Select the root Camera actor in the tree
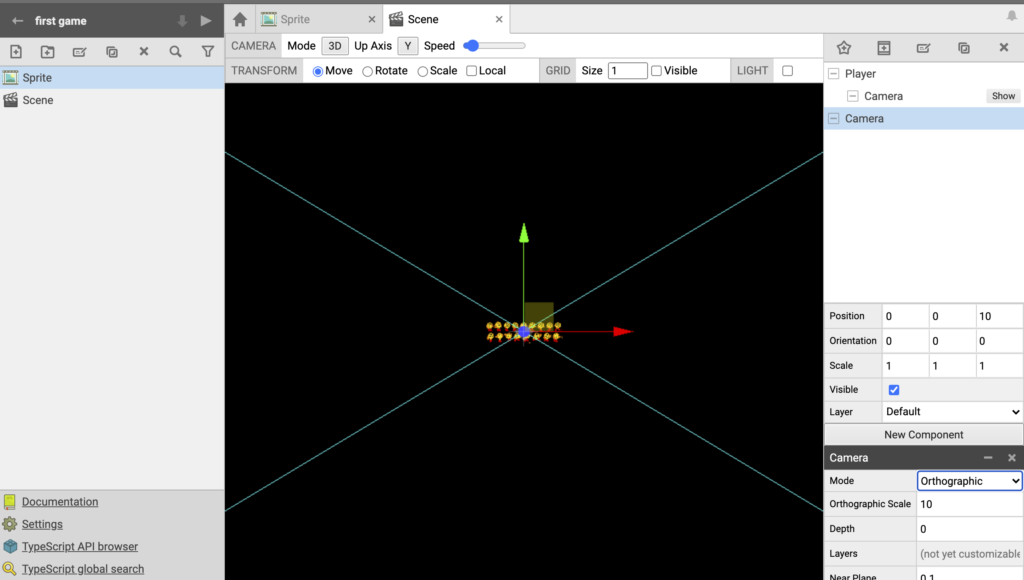This screenshot has height=580, width=1024. [923, 118]
